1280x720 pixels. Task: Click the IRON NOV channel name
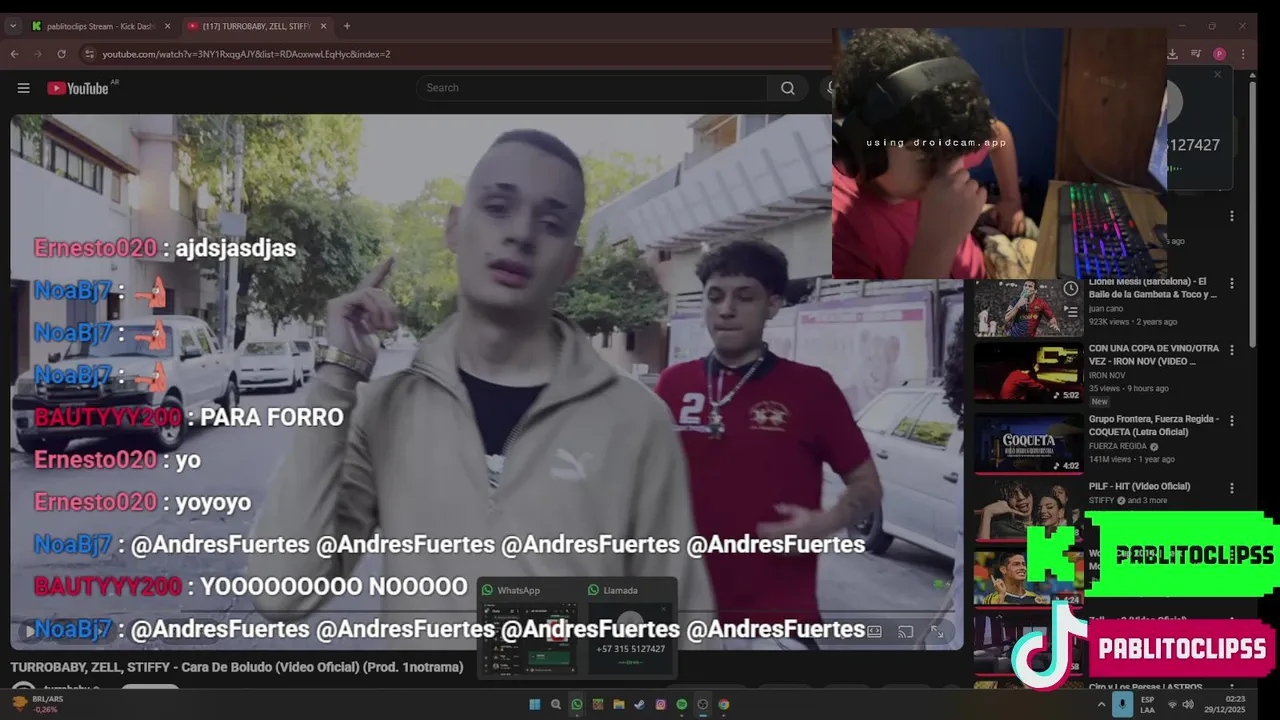point(1107,375)
